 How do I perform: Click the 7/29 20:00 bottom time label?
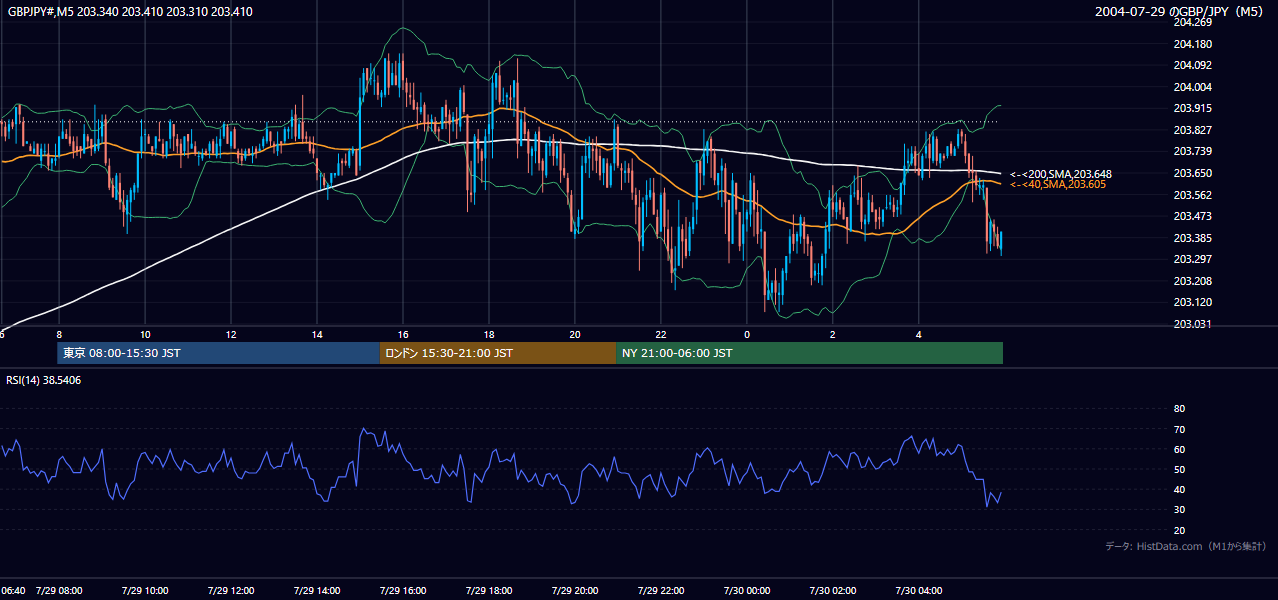[x=575, y=590]
